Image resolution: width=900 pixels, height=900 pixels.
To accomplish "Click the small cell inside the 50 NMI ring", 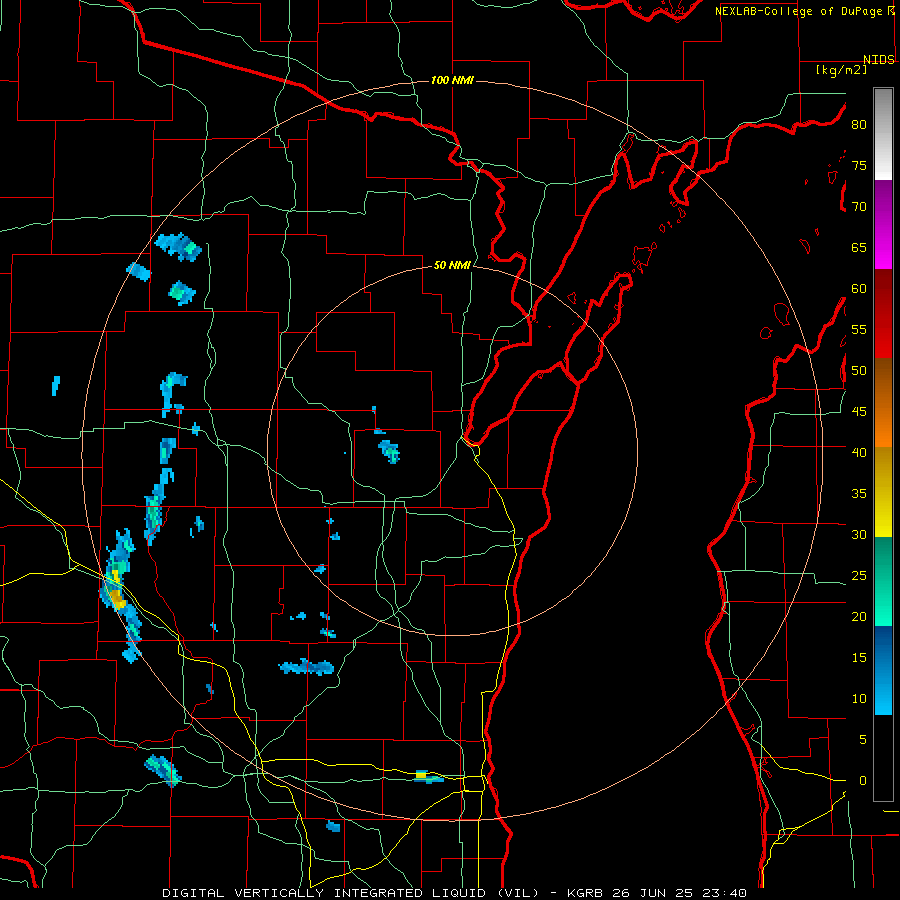I will (x=390, y=451).
